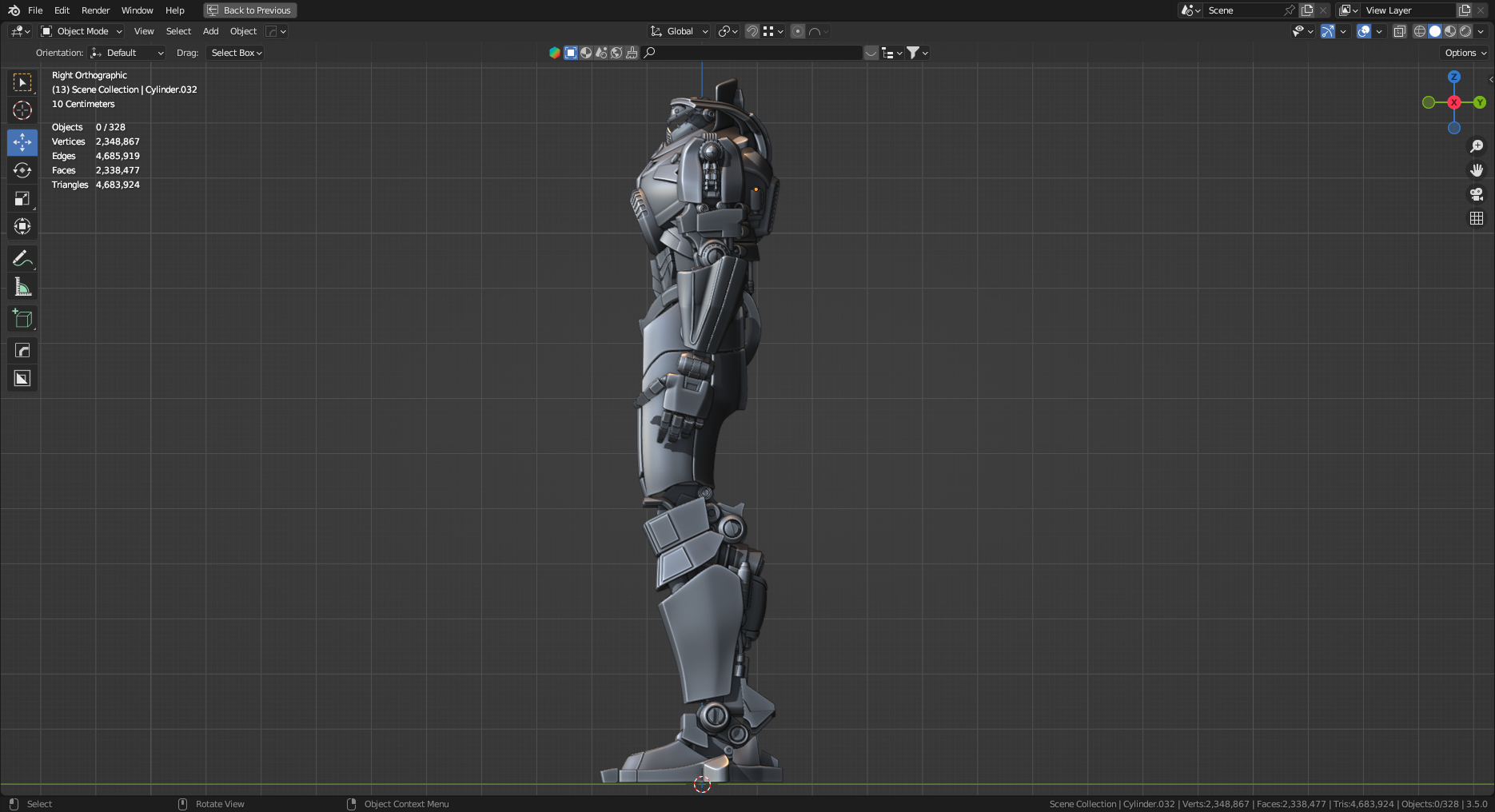Open the funnel filter dropdown
The height and width of the screenshot is (812, 1495).
(917, 53)
